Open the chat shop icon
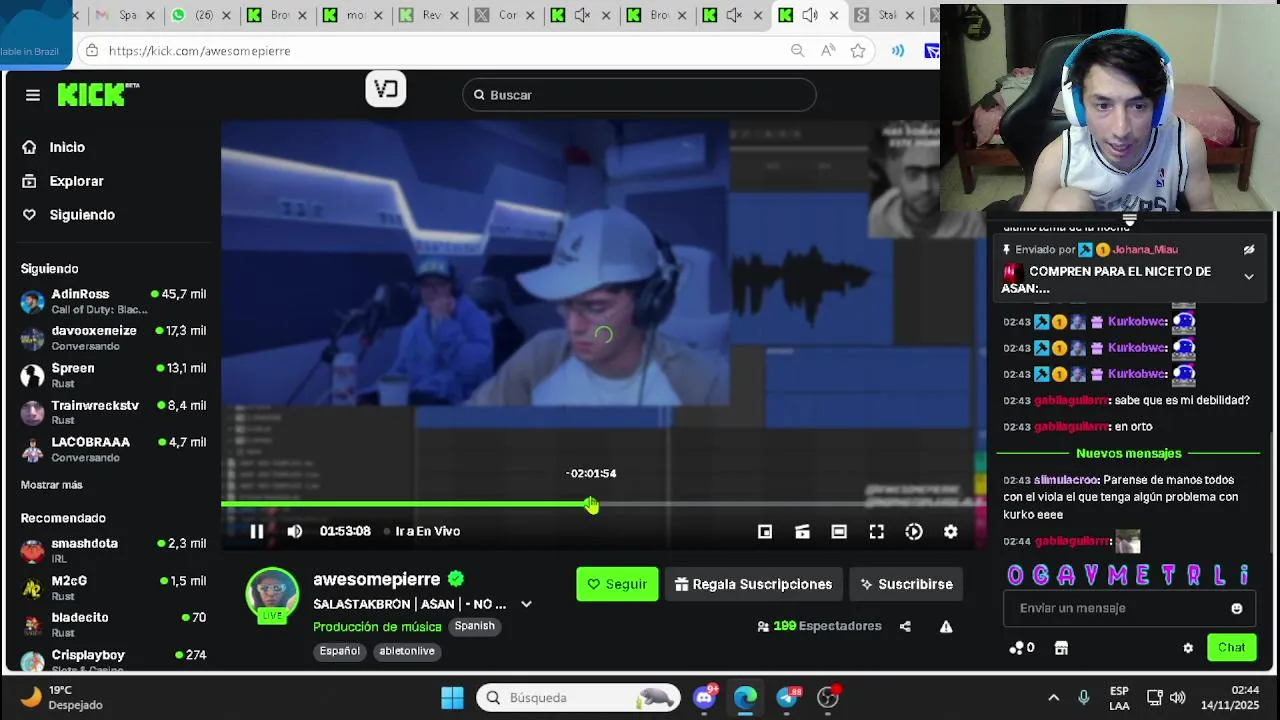The image size is (1280, 720). (1061, 648)
